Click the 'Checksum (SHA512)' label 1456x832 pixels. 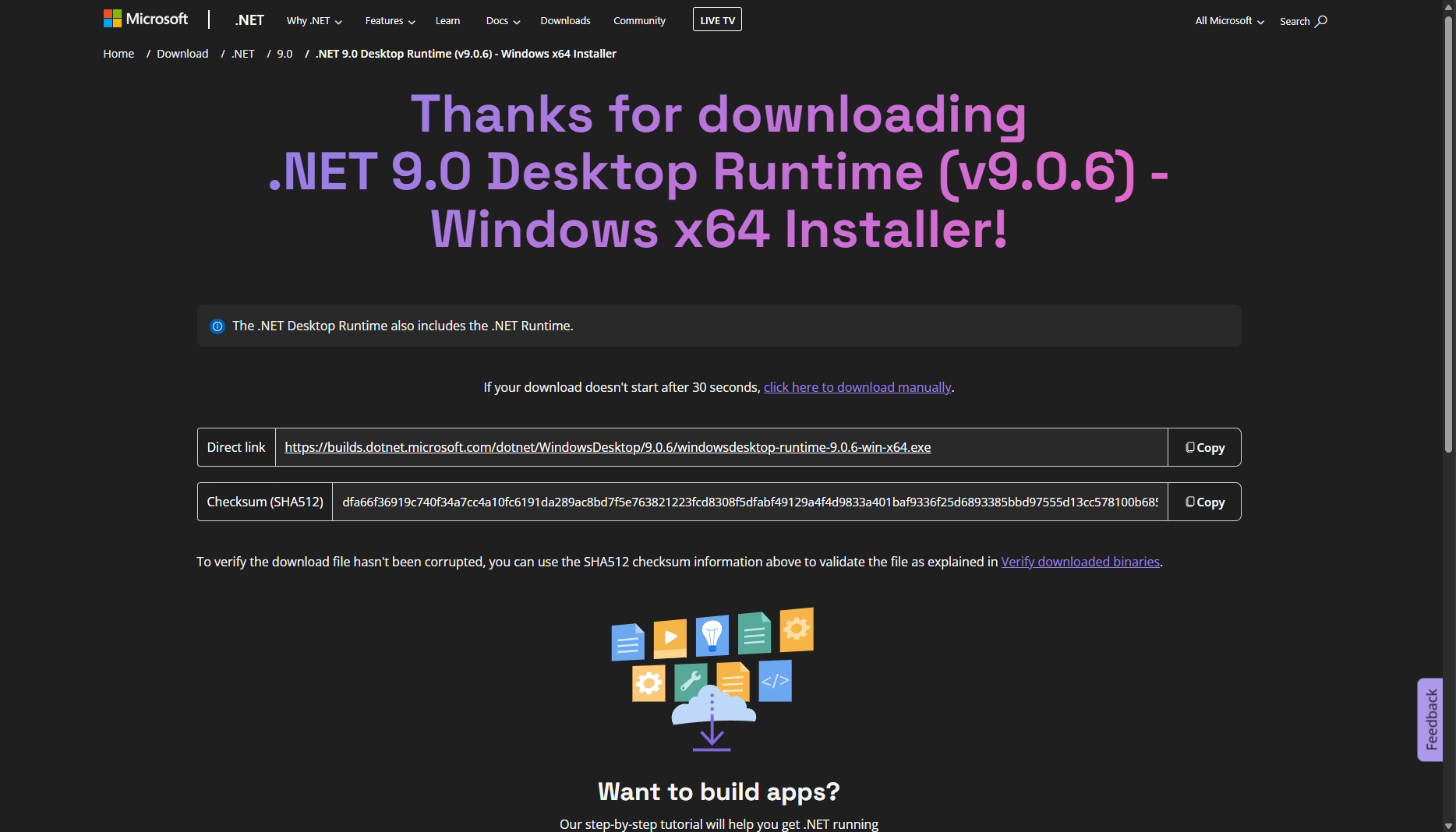[x=265, y=502]
